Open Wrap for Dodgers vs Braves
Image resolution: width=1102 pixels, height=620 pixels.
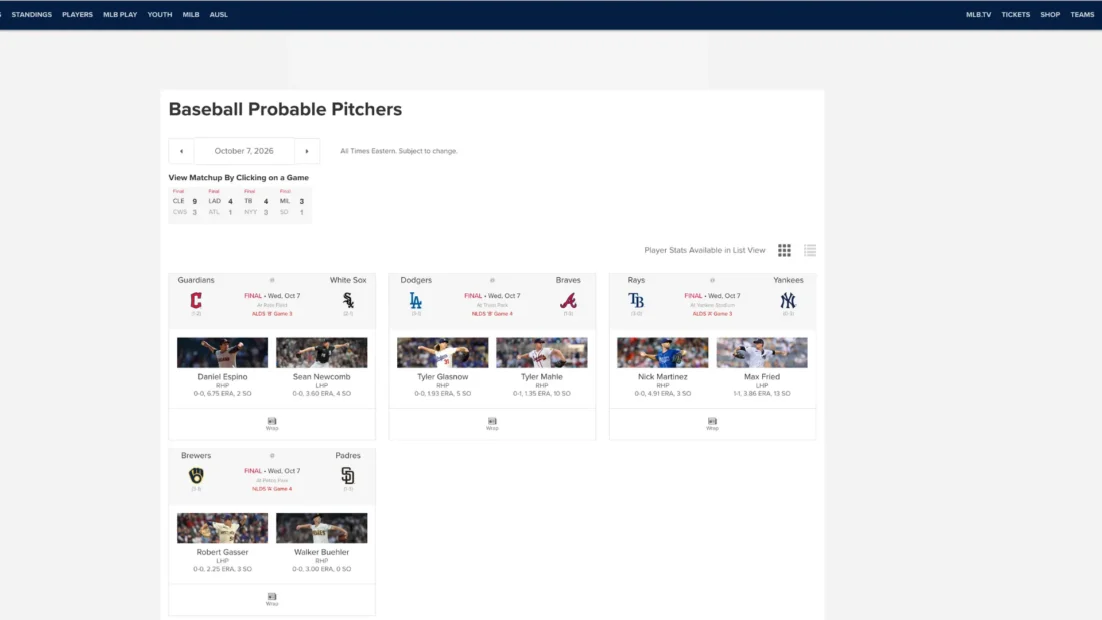(x=492, y=424)
